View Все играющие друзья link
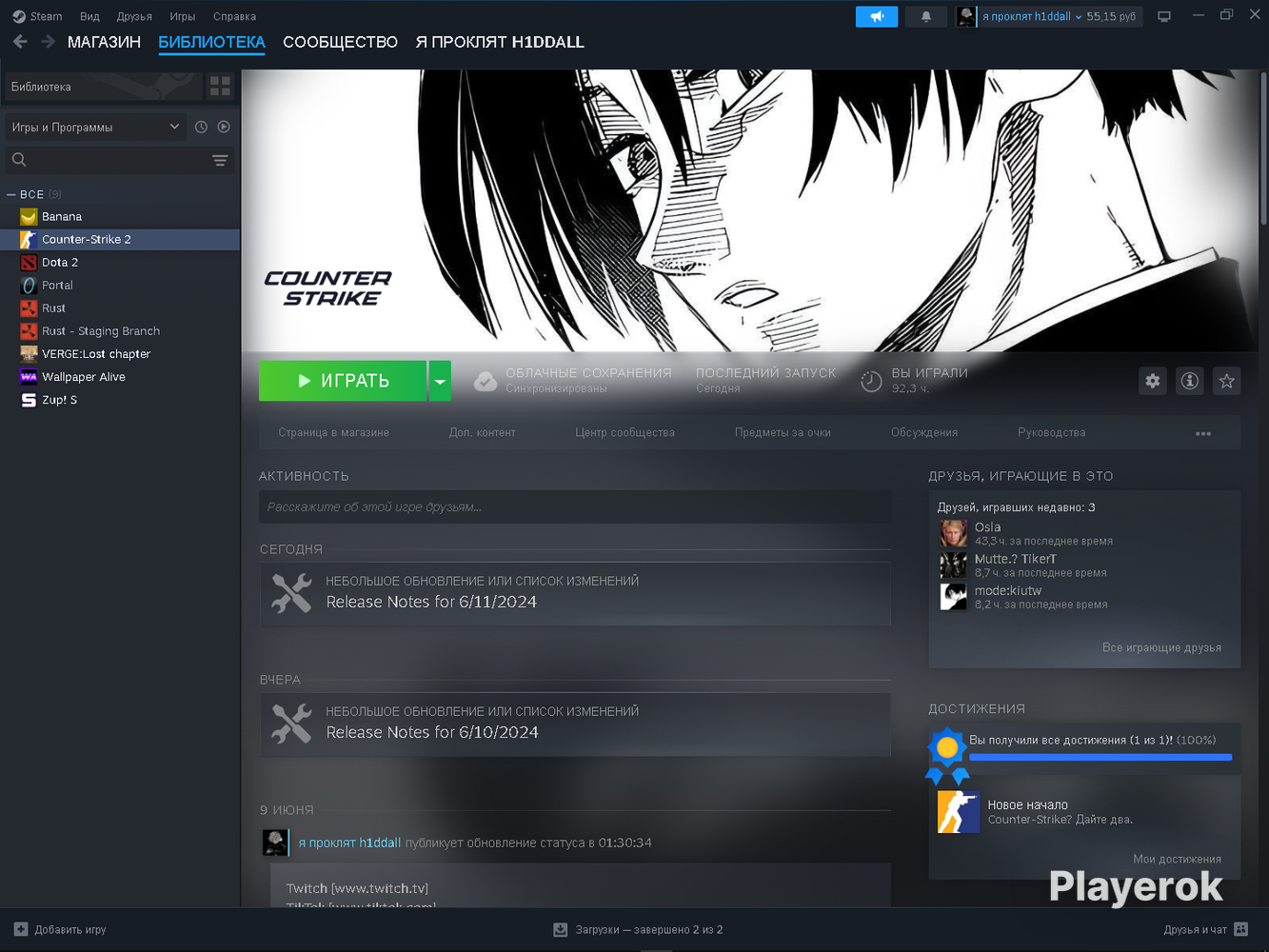Screen dimensions: 1269x952 pyautogui.click(x=1161, y=647)
